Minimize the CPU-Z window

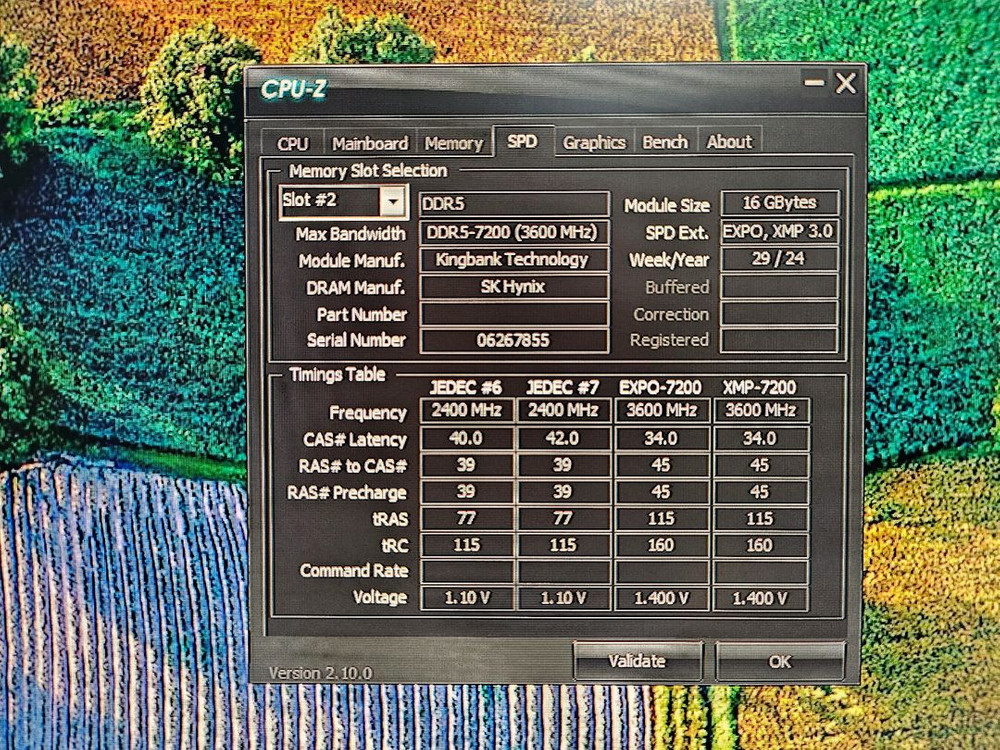point(813,82)
